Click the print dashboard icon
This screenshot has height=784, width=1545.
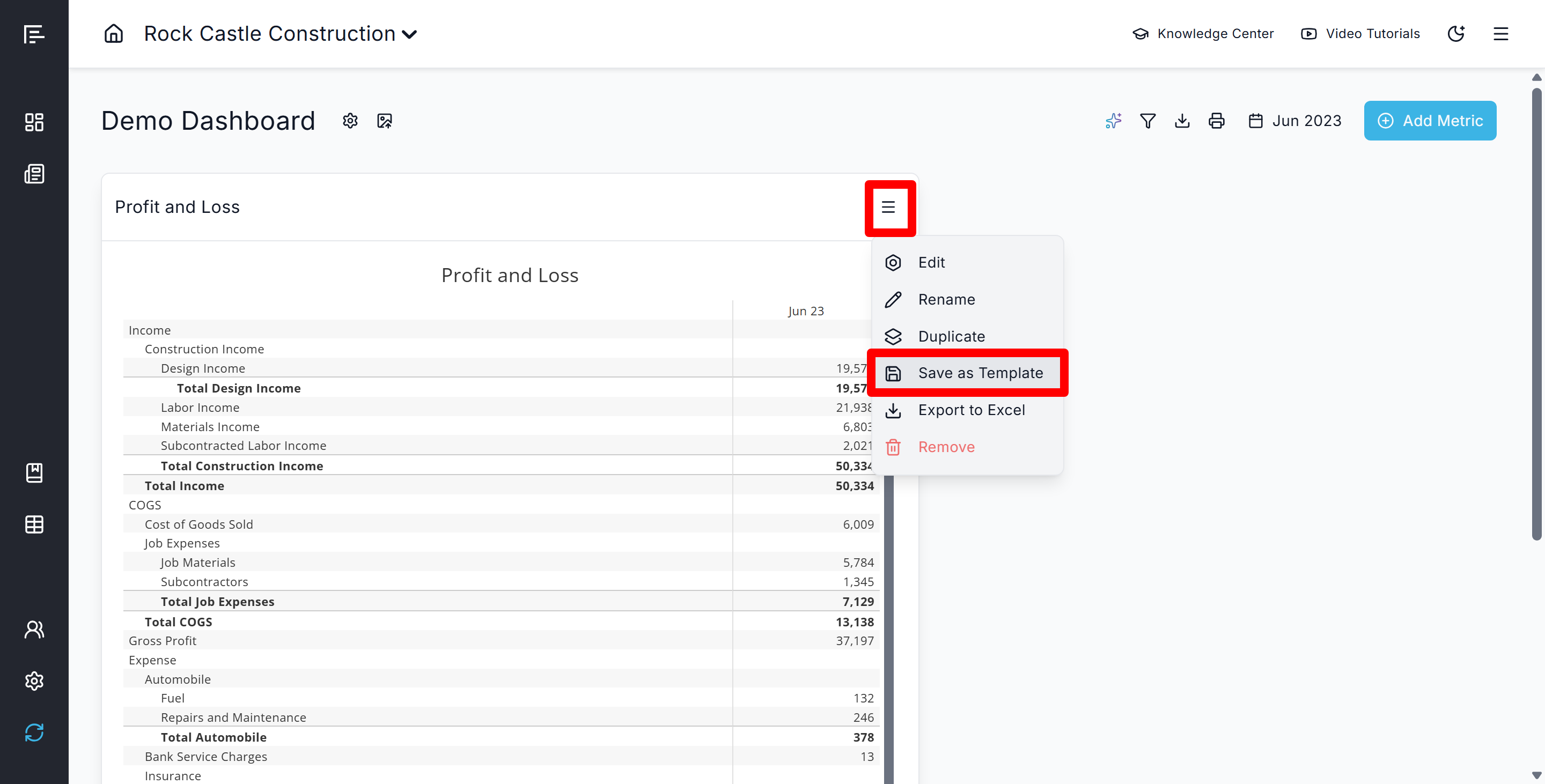[x=1216, y=121]
